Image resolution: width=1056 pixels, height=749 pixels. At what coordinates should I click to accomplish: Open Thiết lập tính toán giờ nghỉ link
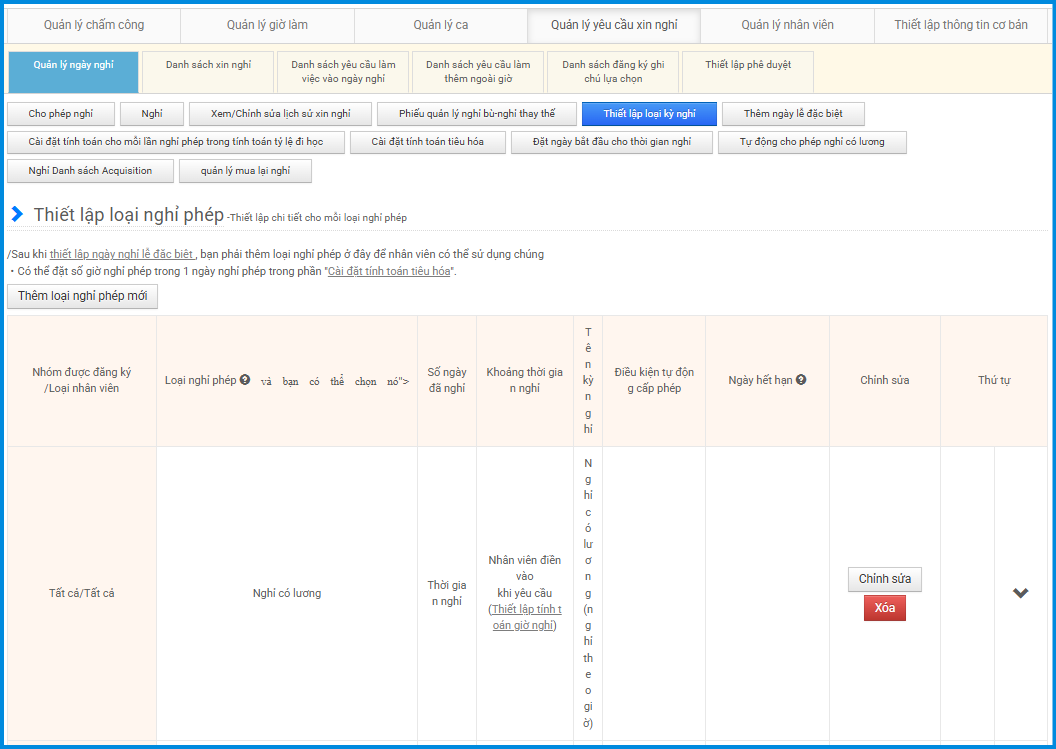tap(525, 617)
